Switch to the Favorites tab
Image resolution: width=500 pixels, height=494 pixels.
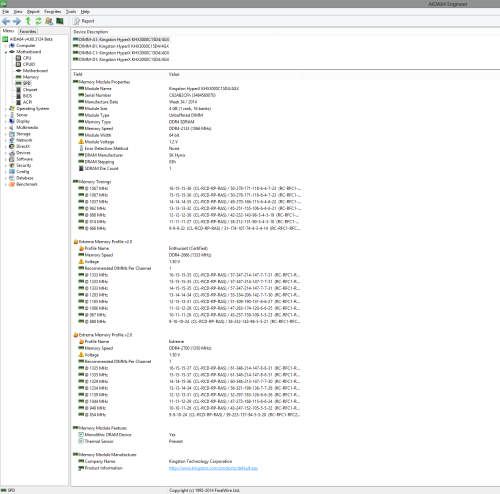click(28, 31)
